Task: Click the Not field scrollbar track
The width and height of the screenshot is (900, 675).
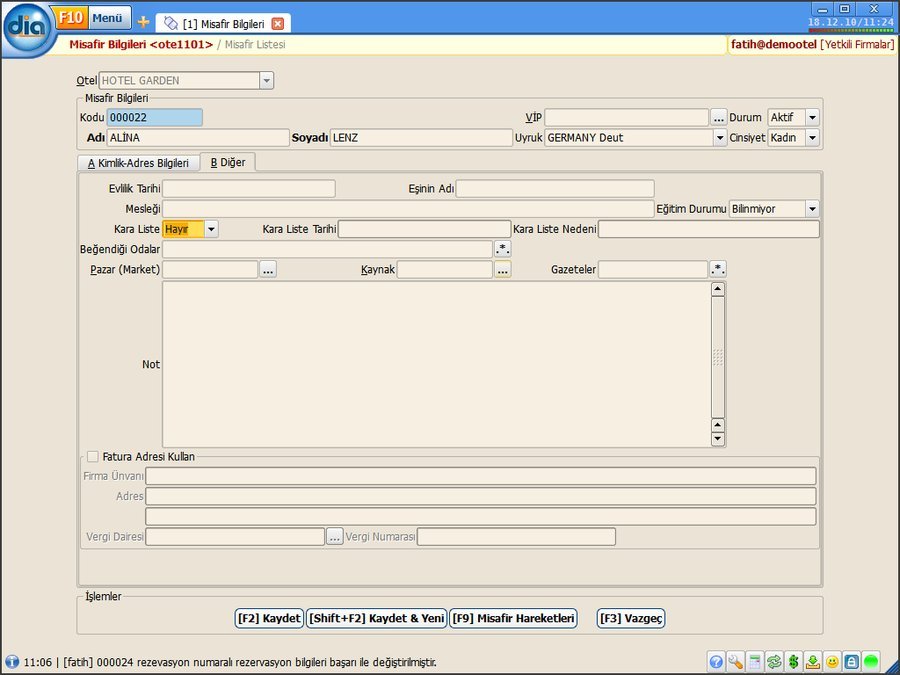Action: [x=717, y=357]
